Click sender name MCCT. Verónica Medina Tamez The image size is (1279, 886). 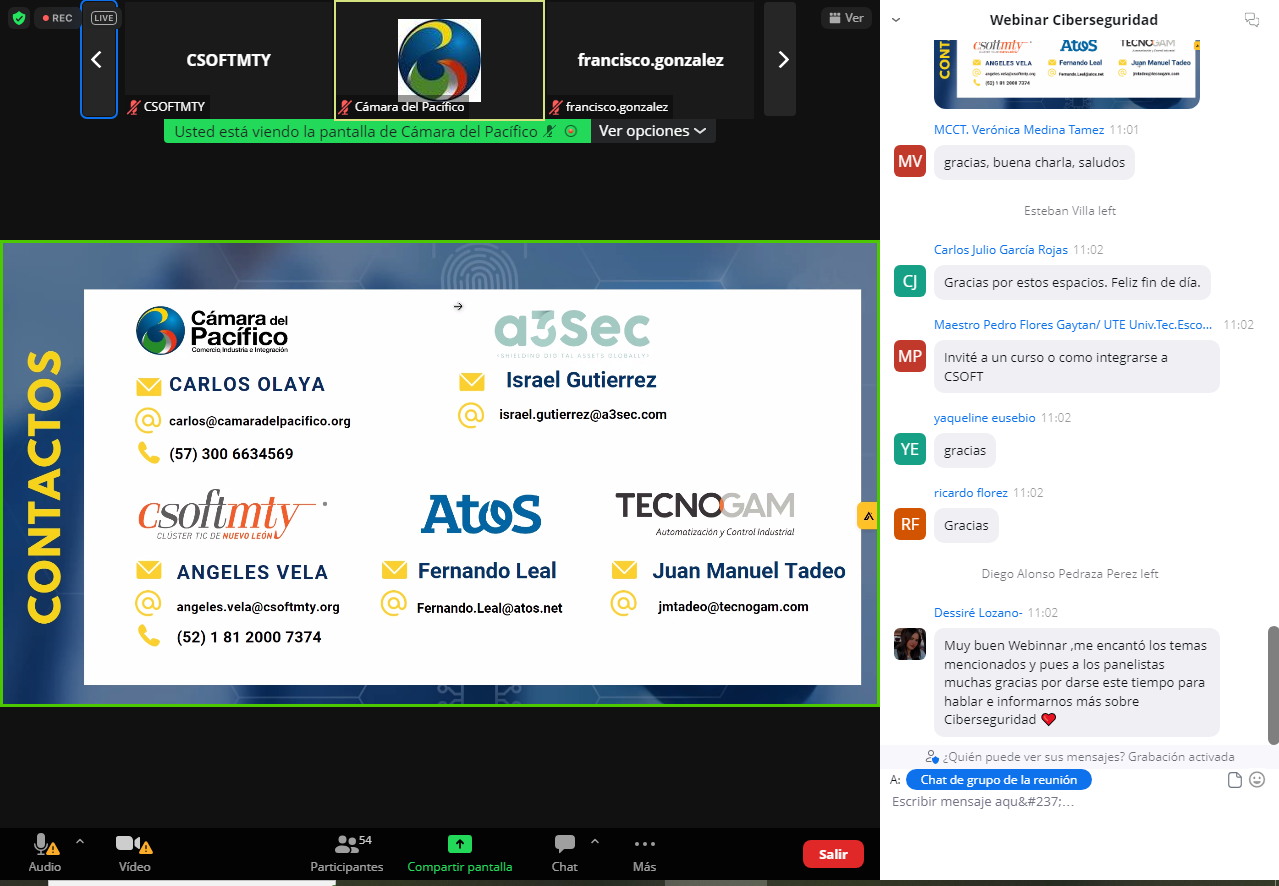1019,130
